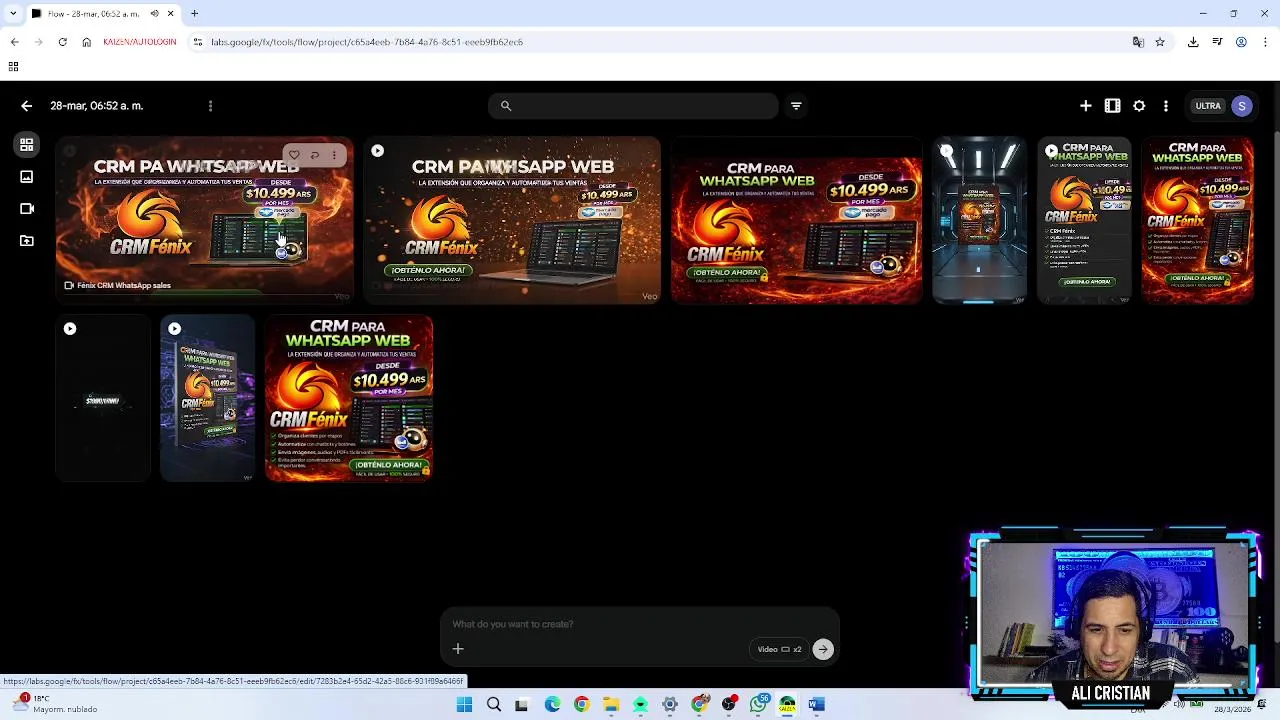The width and height of the screenshot is (1280, 720).
Task: Click the reuse arrow on the first thumbnail
Action: click(314, 155)
